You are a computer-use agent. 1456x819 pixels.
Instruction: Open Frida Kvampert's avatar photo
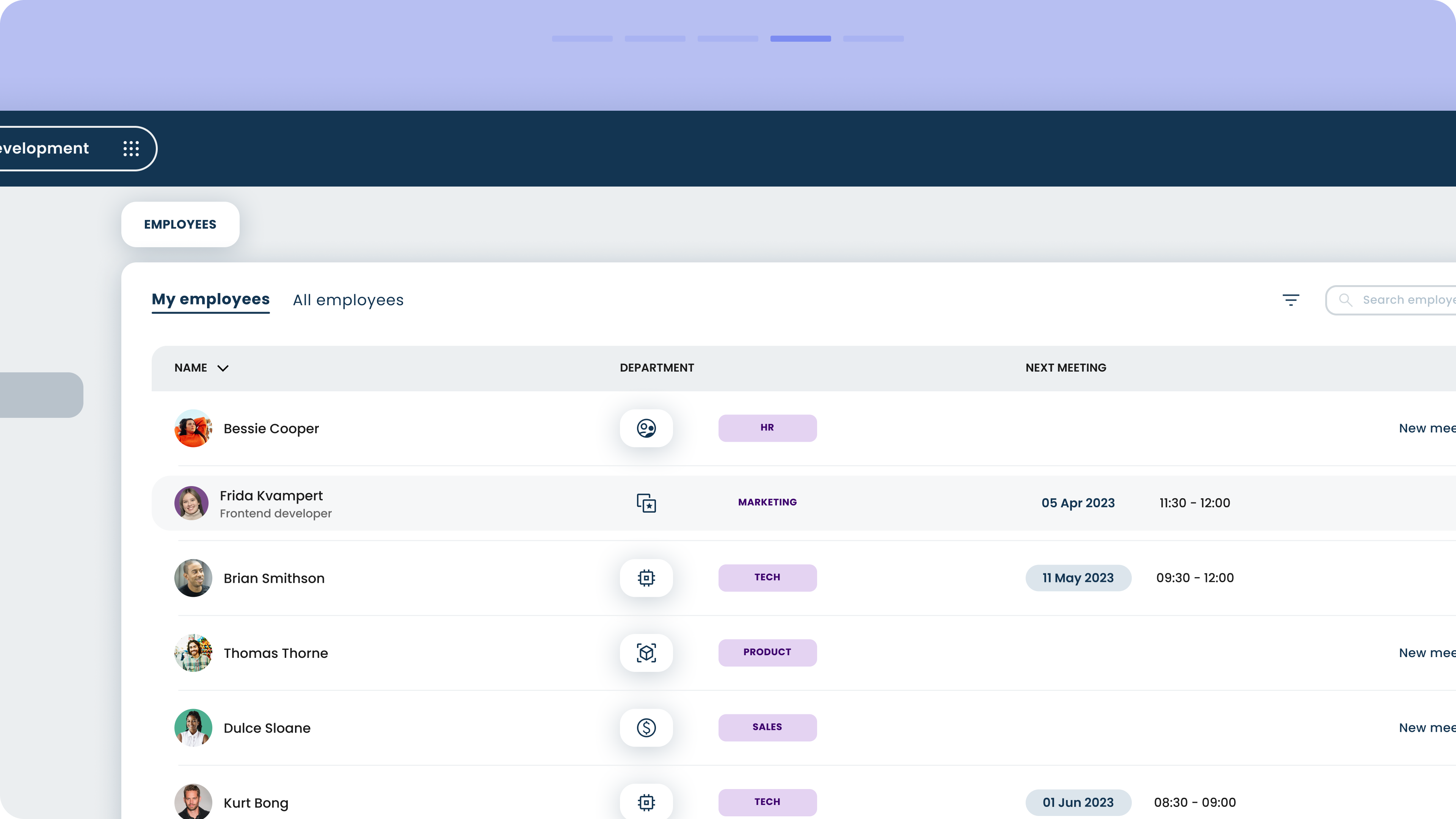tap(191, 503)
